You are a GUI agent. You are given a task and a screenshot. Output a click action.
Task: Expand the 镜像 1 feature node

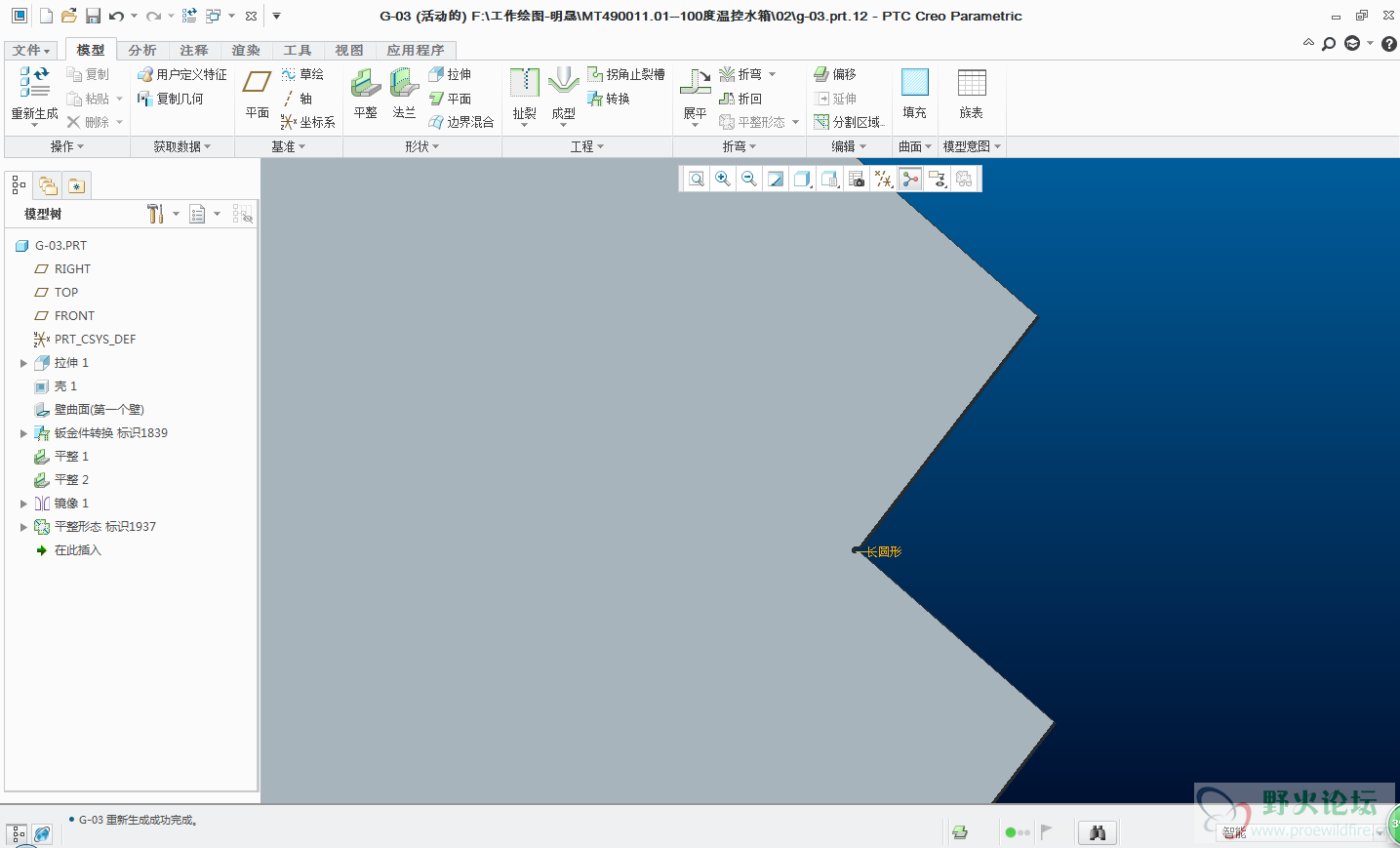23,504
